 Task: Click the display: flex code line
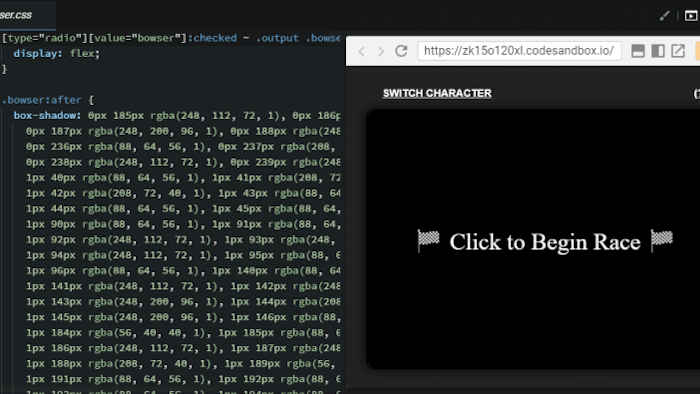(x=57, y=54)
